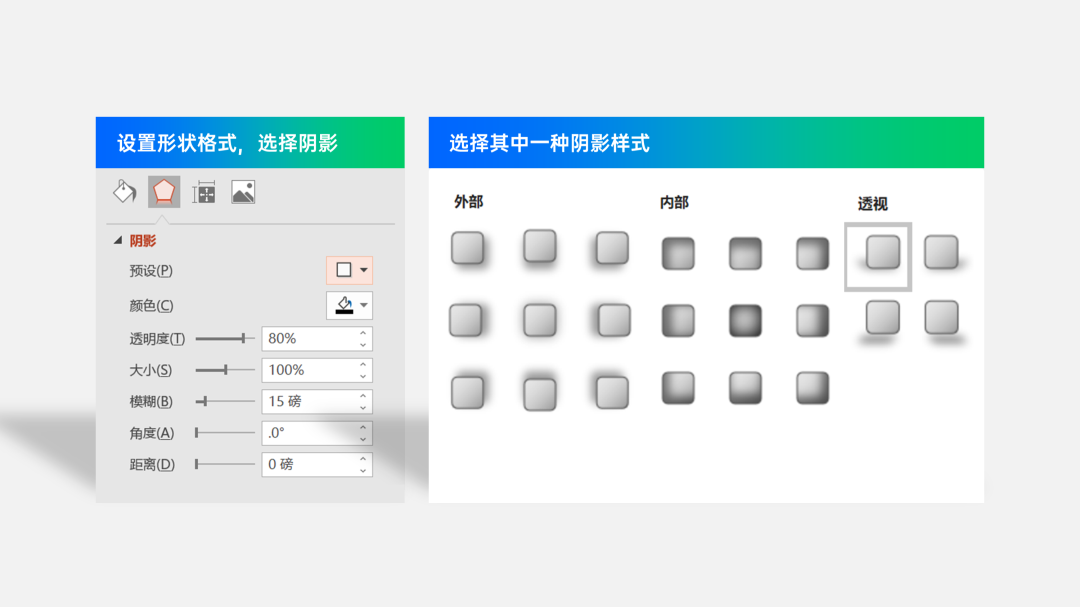Pick 透视 shadow, second row, right thumbnail
1080x607 pixels.
pyautogui.click(x=942, y=318)
